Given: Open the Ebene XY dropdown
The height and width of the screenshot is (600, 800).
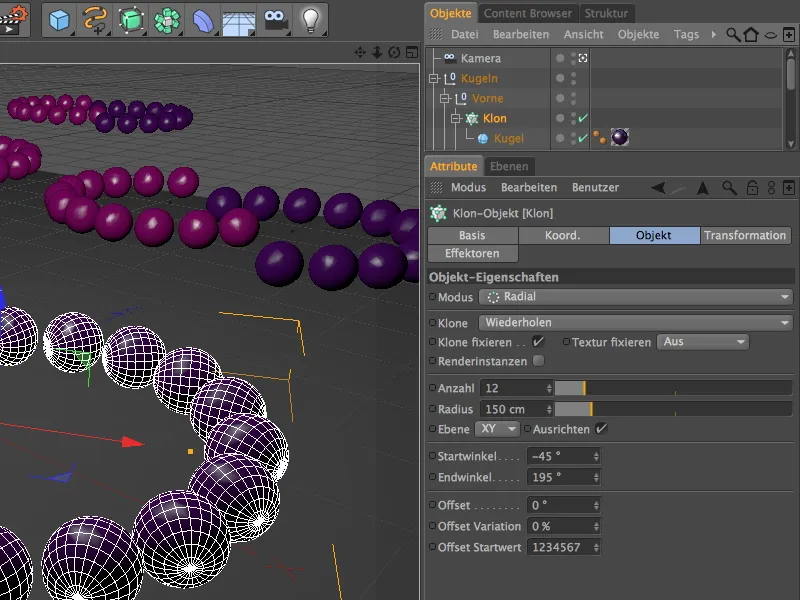Looking at the screenshot, I should pos(497,429).
